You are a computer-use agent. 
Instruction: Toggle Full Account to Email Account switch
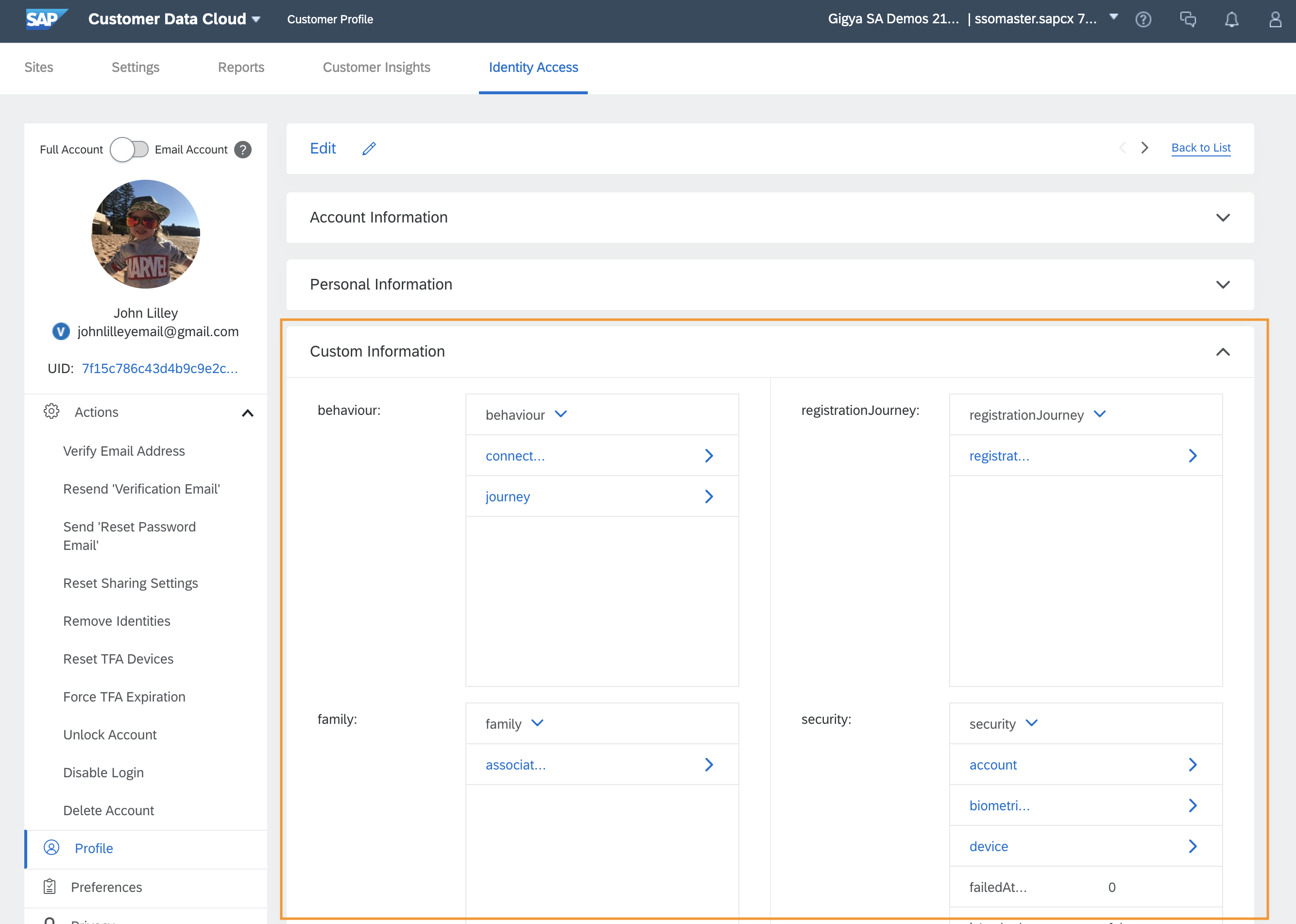129,150
